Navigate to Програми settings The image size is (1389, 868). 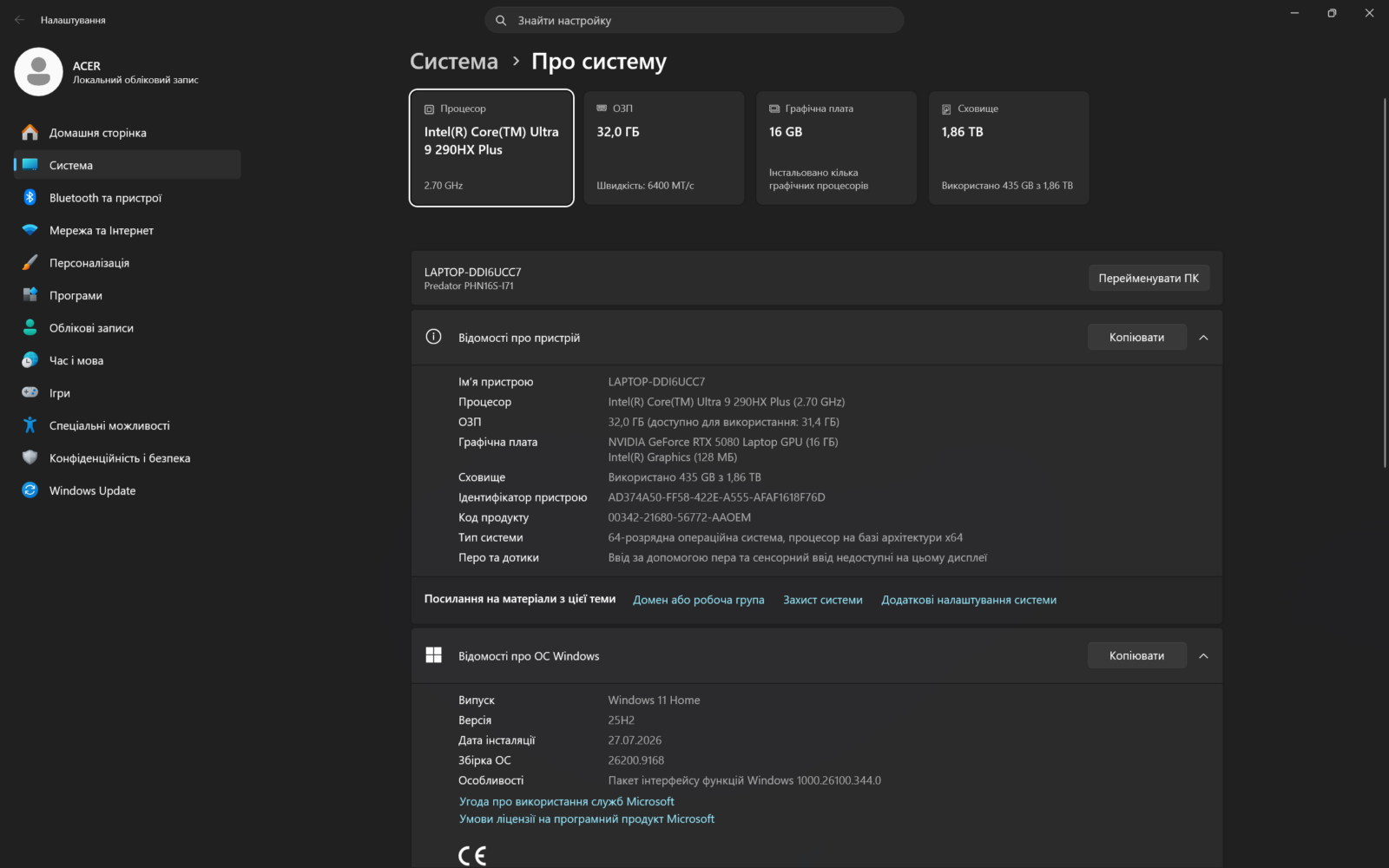click(127, 295)
